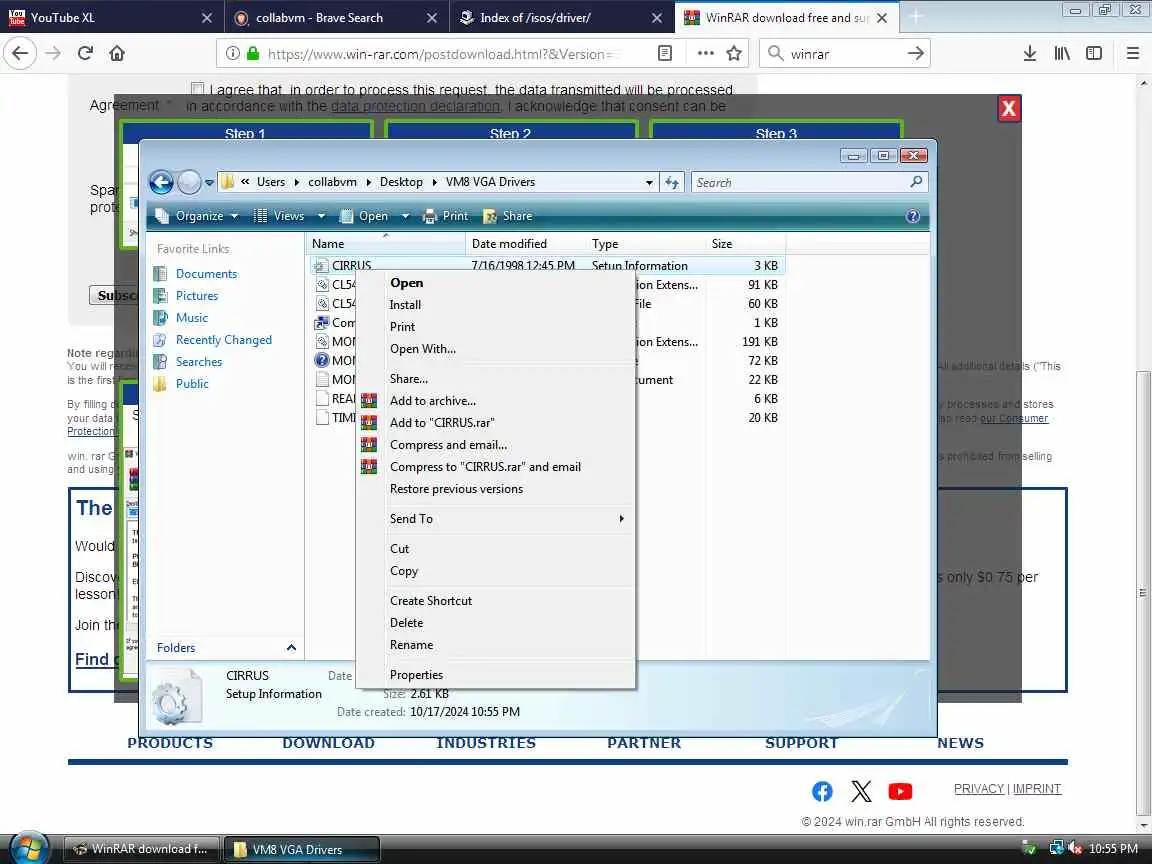Screen dimensions: 1152x864
Task: Select Add to "CIRRUS.rar" entry
Action: 496,423
